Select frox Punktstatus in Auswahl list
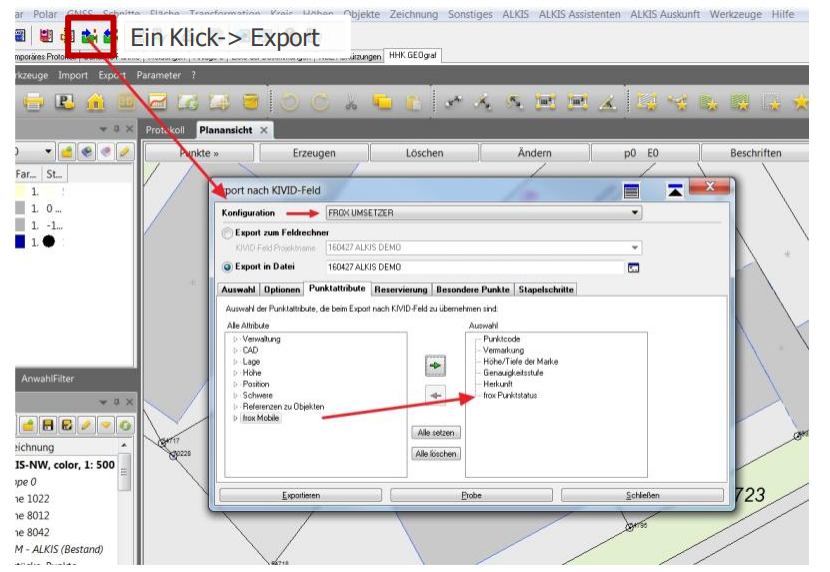The width and height of the screenshot is (830, 572). 510,395
